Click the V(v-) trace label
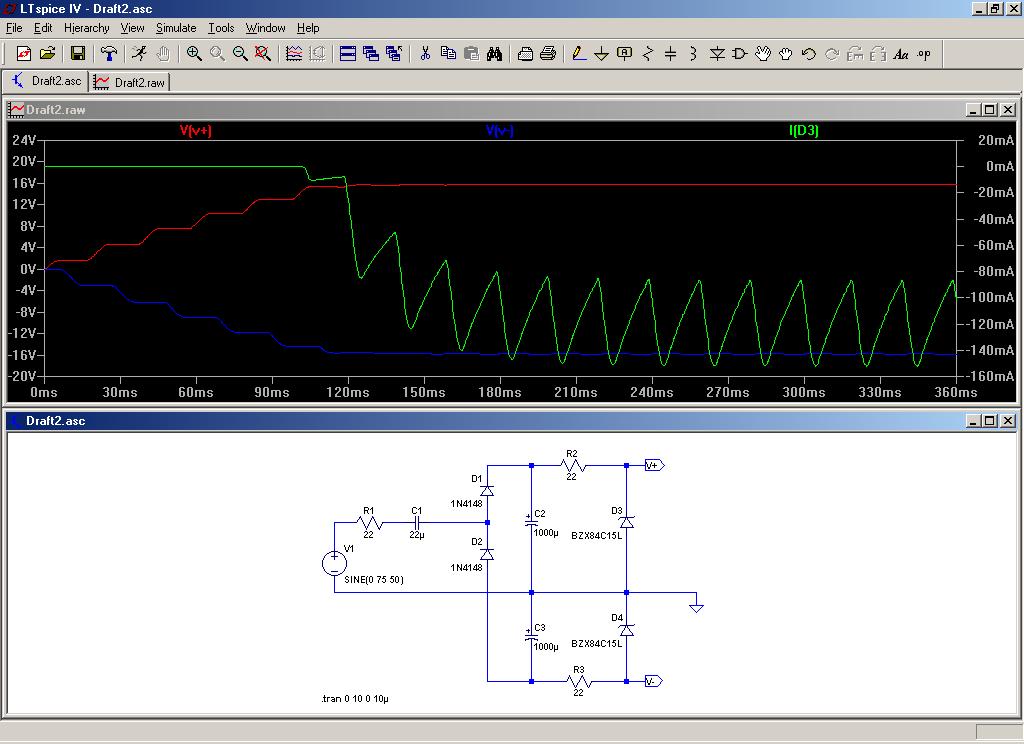Viewport: 1024px width, 744px height. click(500, 131)
